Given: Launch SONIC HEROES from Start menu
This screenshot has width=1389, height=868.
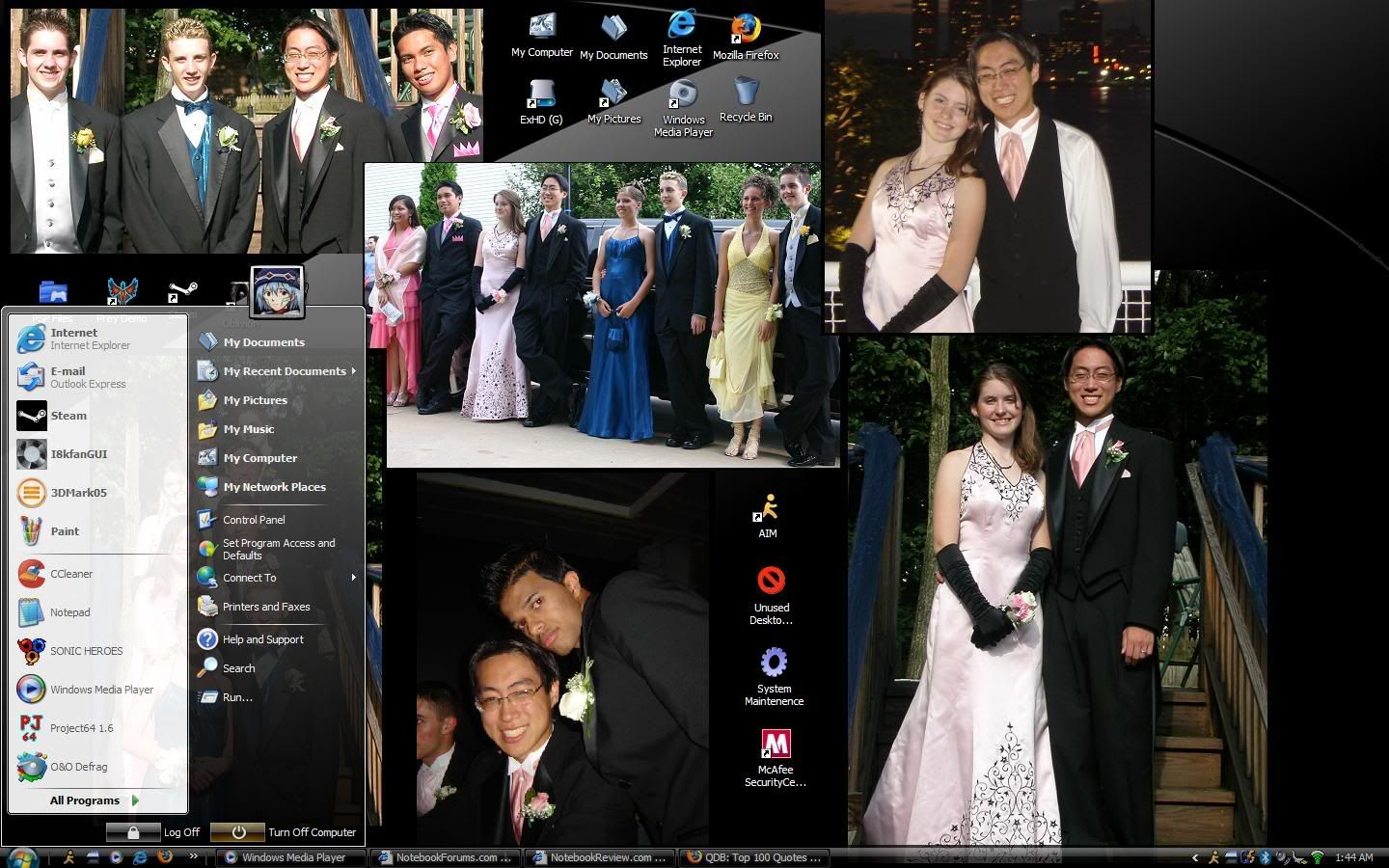Looking at the screenshot, I should (x=96, y=651).
